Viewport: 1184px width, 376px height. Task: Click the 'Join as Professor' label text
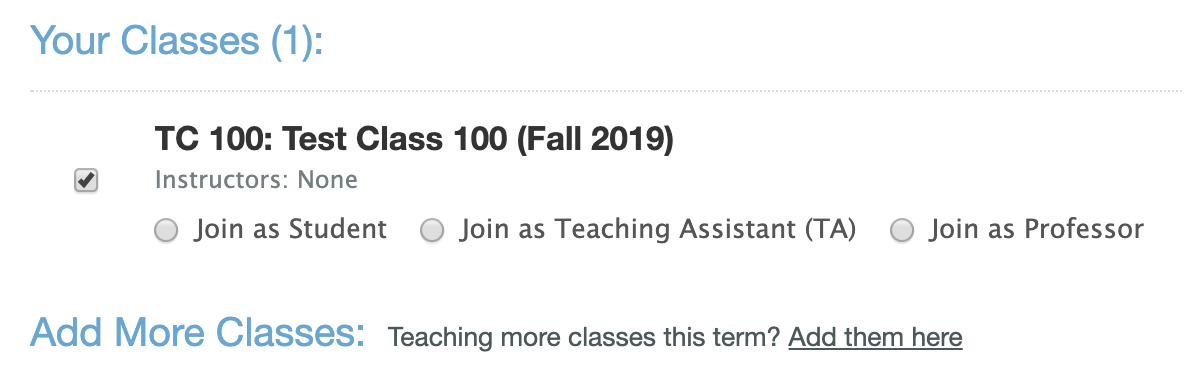click(x=1037, y=229)
